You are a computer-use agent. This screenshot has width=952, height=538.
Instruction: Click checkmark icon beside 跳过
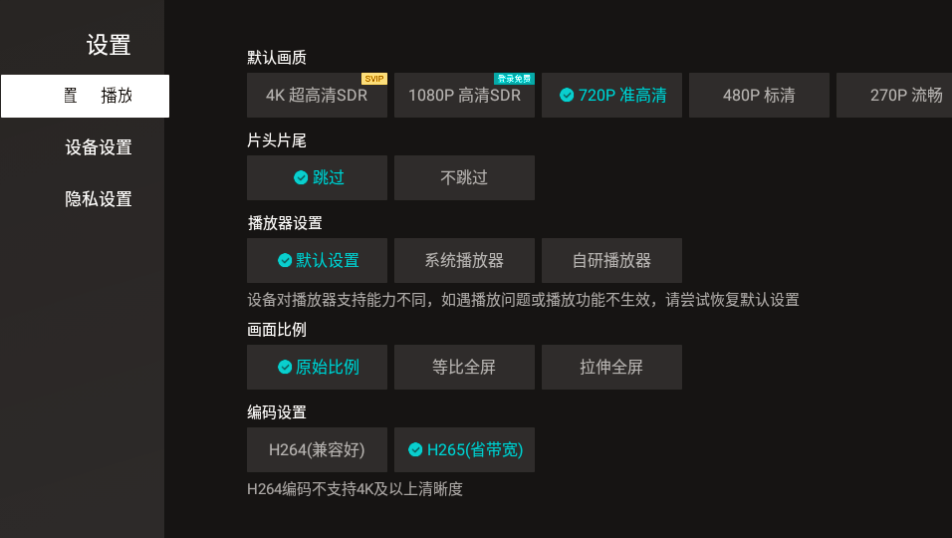point(301,177)
